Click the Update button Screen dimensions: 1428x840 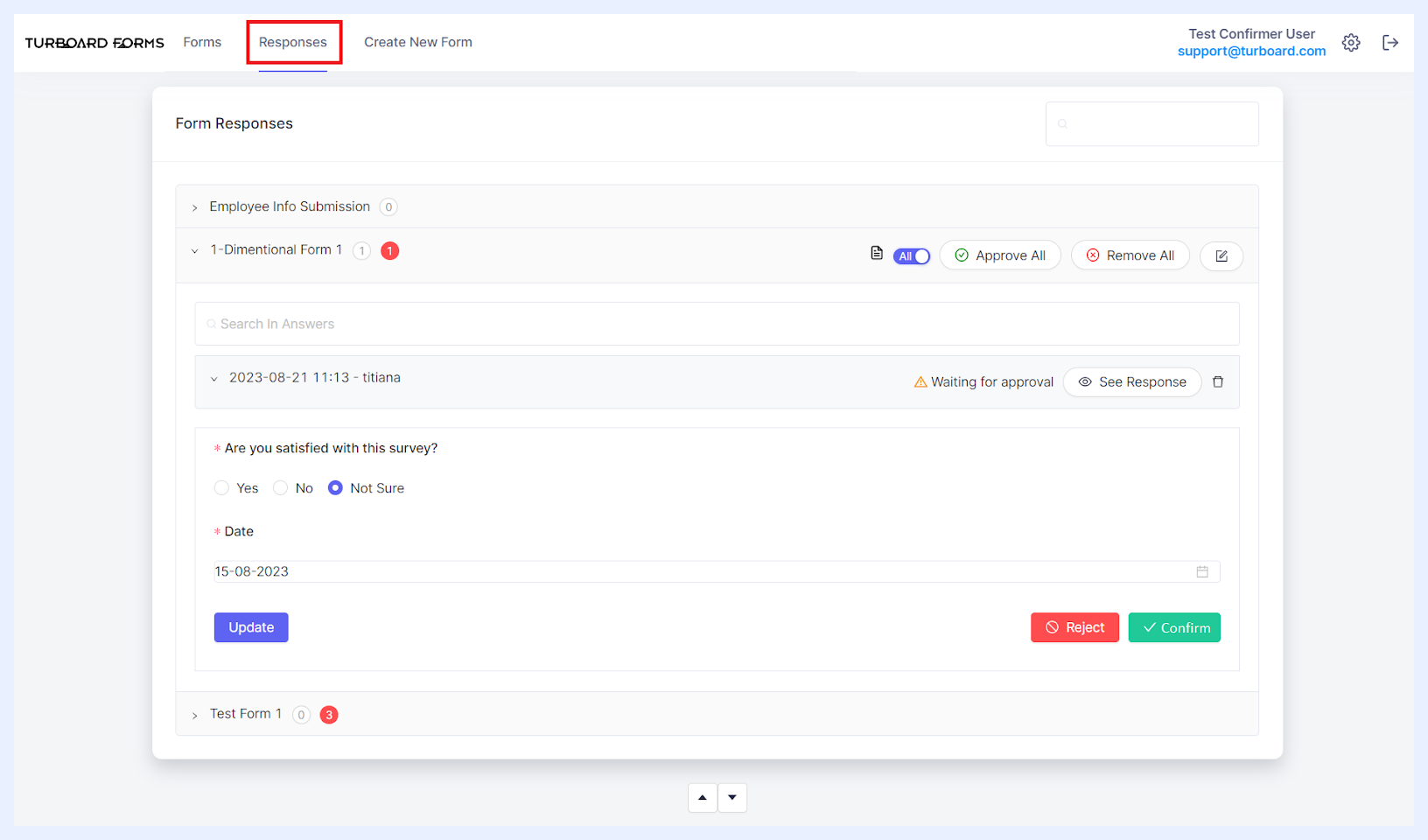coord(251,627)
